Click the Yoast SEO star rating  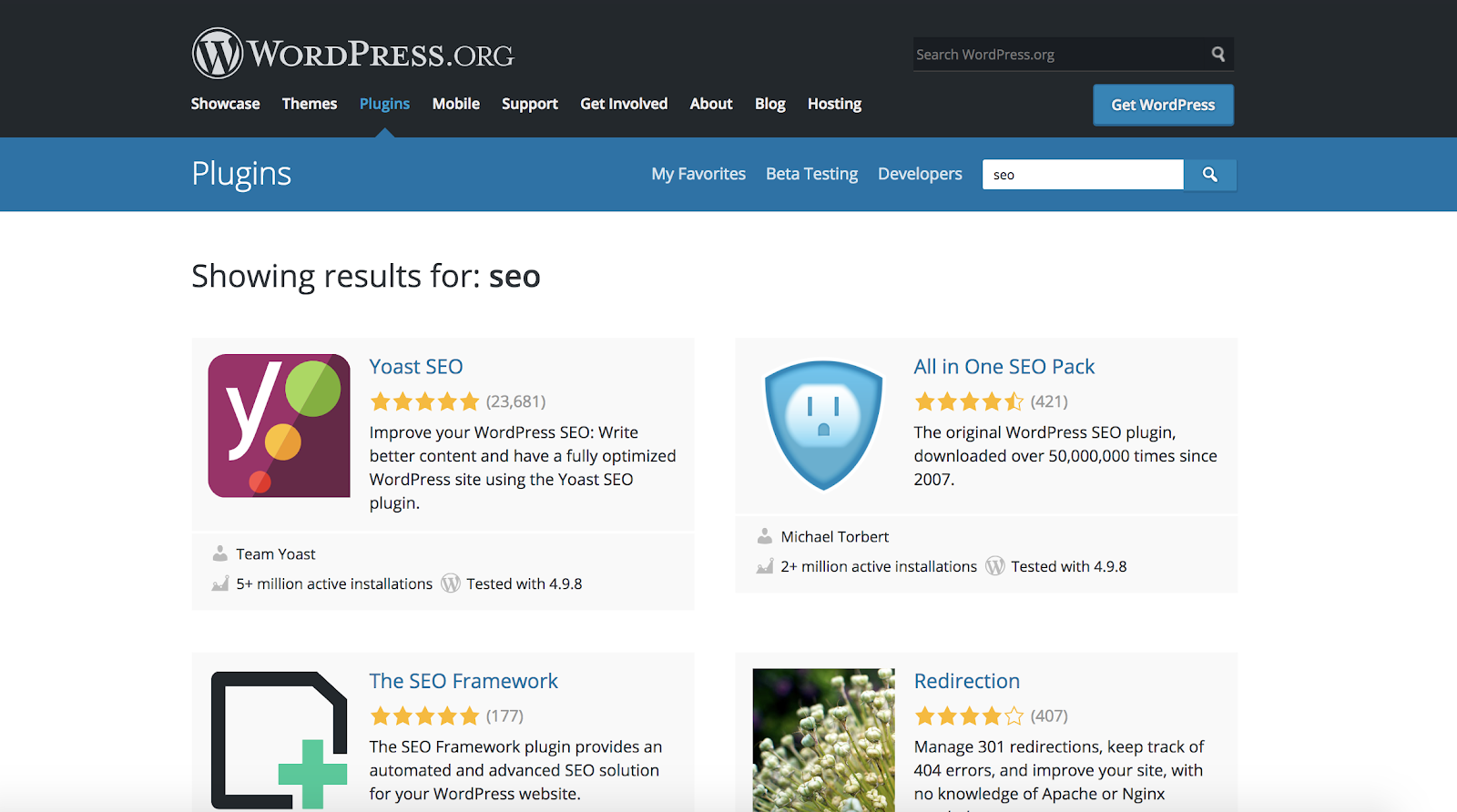pyautogui.click(x=424, y=401)
